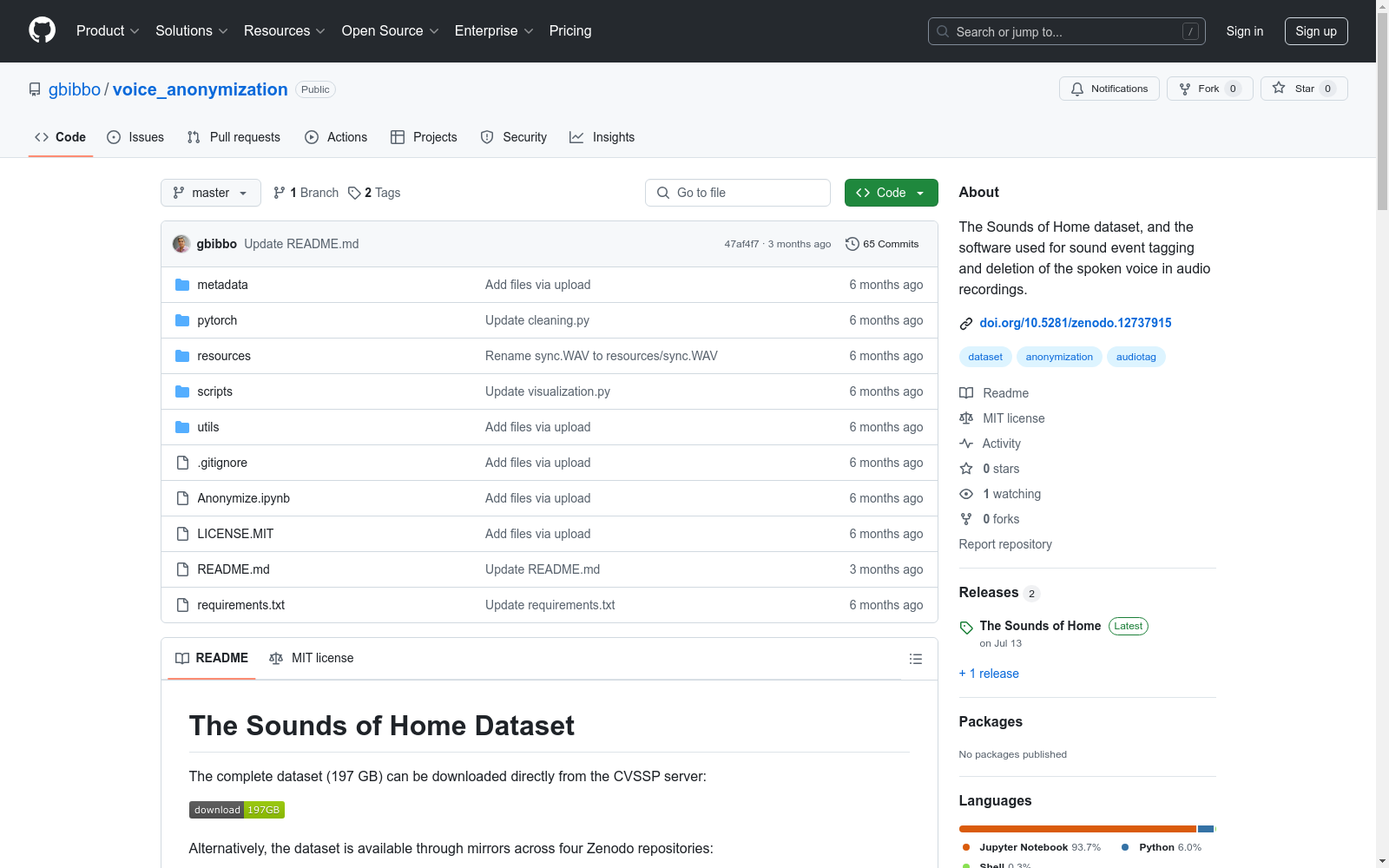Switch to the Pull requests tab
The height and width of the screenshot is (868, 1389).
[234, 137]
